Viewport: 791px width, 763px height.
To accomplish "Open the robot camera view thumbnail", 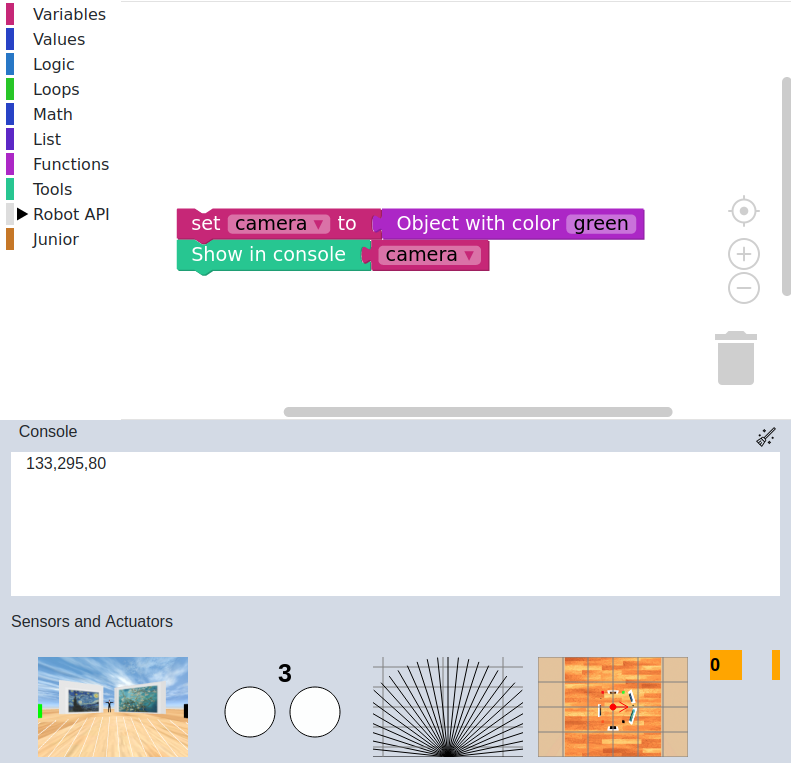I will point(113,706).
